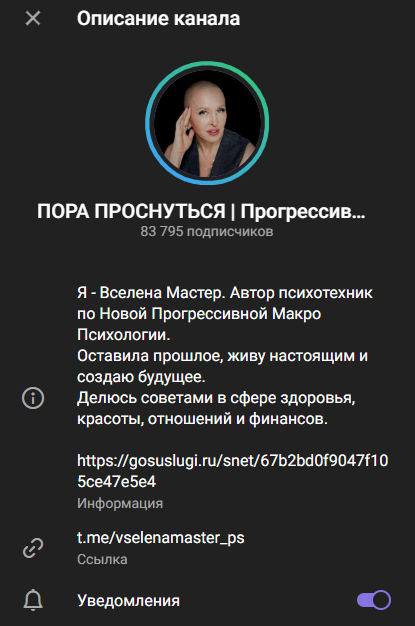Click the Делюсь советами sentence
Screen dimensions: 415x626
[216, 398]
